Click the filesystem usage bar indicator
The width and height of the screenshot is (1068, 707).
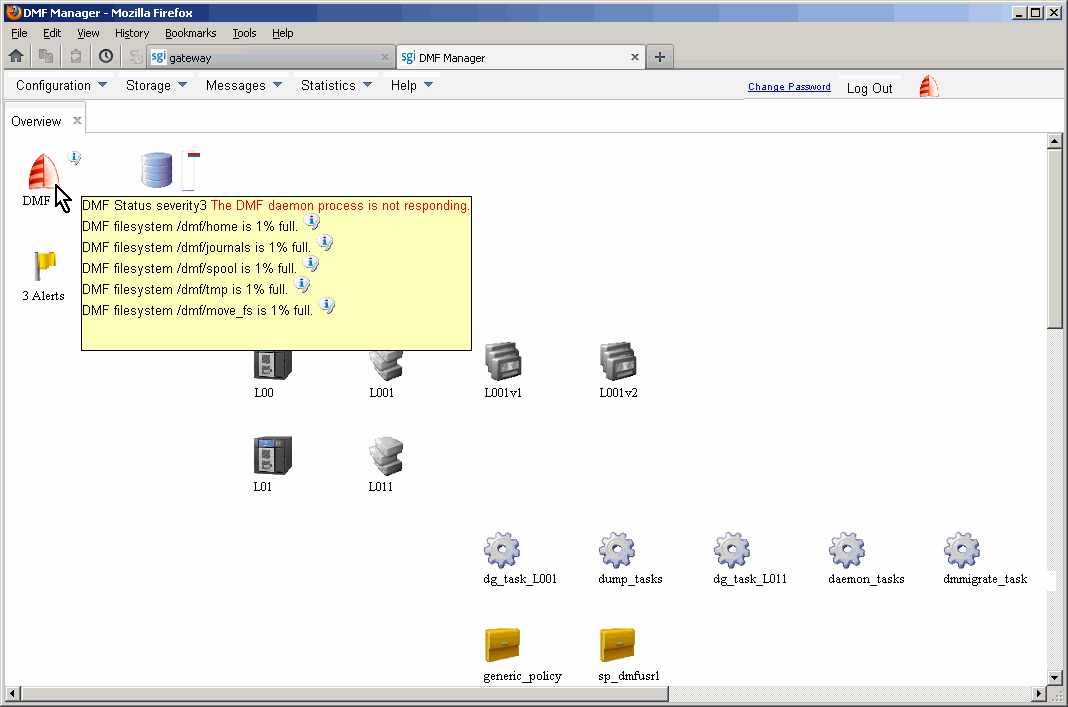190,170
